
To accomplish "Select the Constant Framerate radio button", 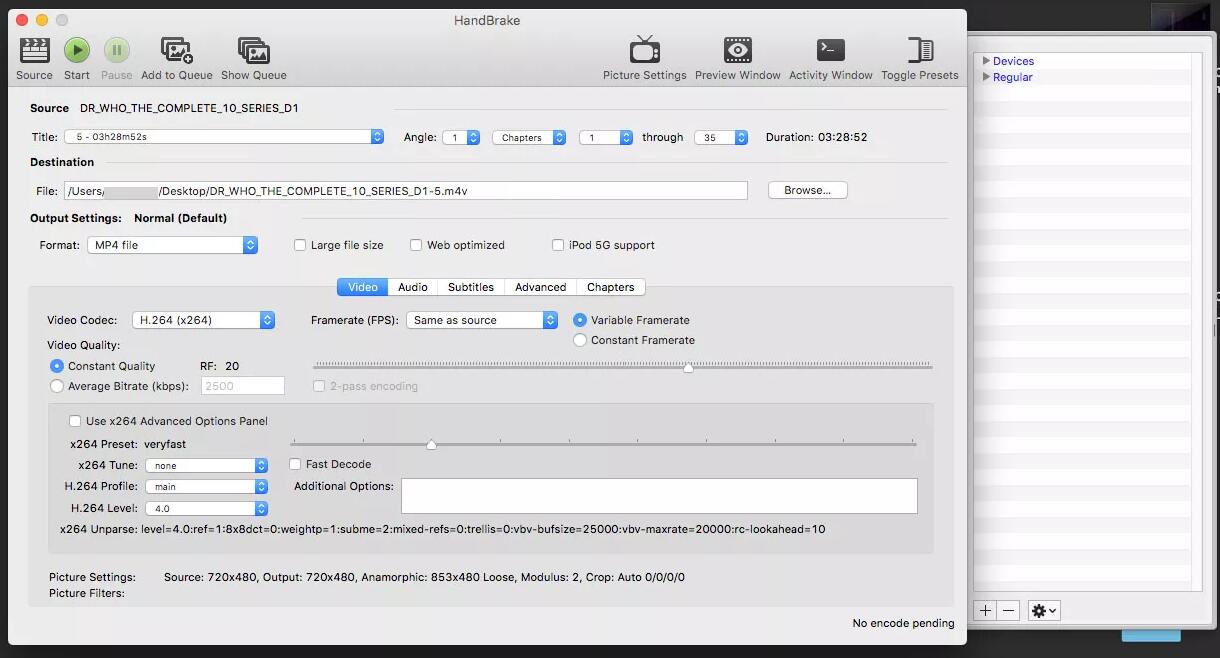I will 580,340.
